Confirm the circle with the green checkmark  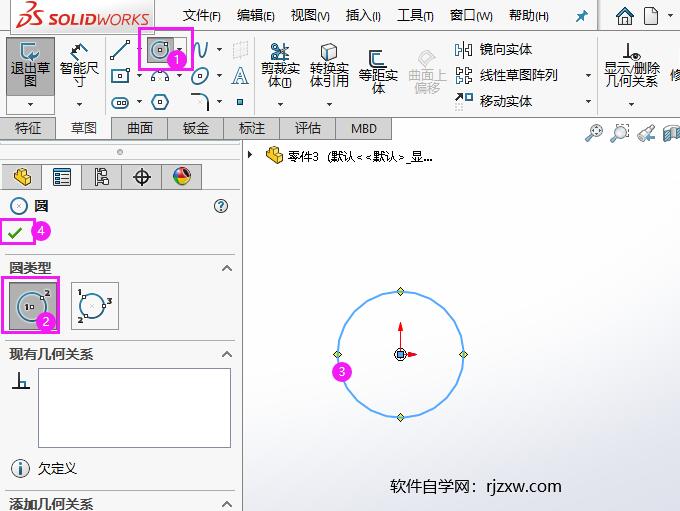15,233
